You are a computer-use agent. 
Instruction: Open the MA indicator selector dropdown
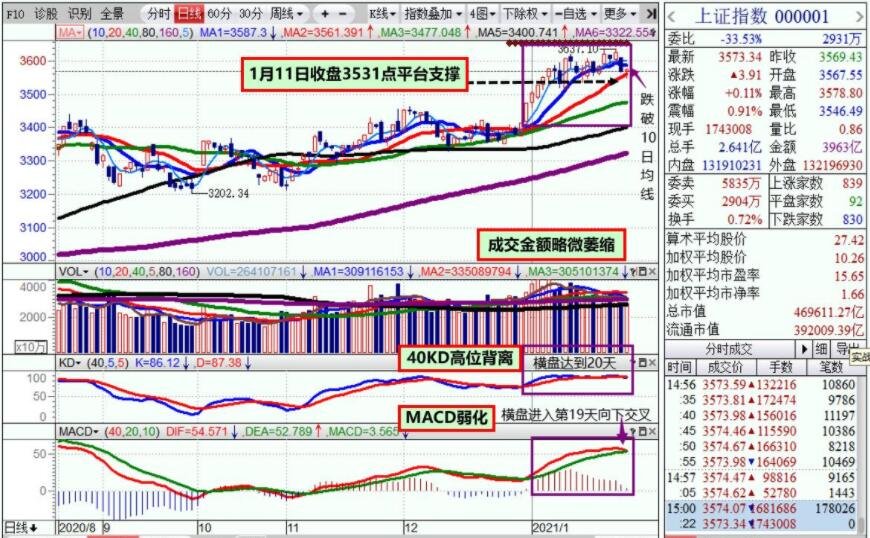pyautogui.click(x=70, y=33)
